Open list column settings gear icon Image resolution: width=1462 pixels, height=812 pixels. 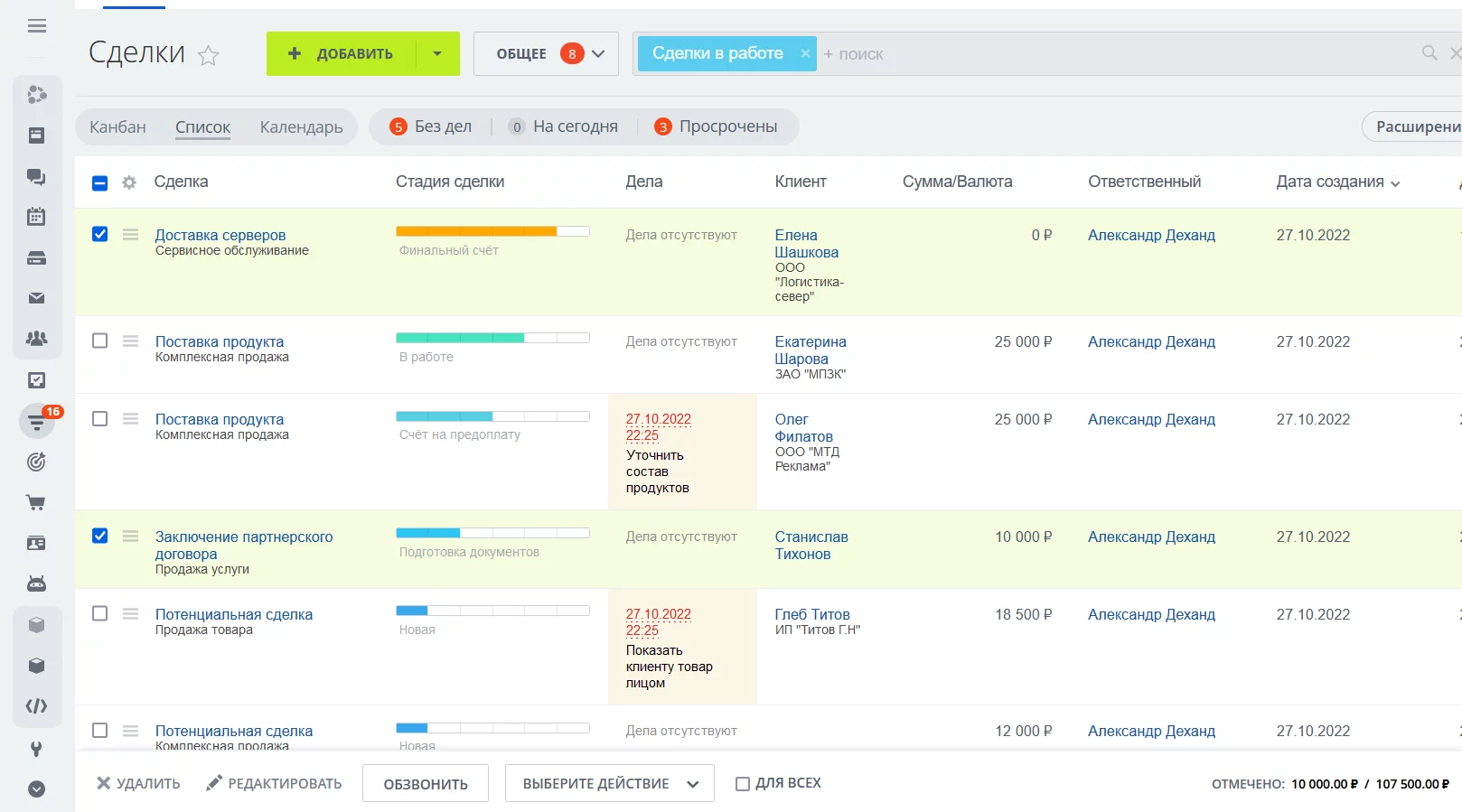point(129,182)
